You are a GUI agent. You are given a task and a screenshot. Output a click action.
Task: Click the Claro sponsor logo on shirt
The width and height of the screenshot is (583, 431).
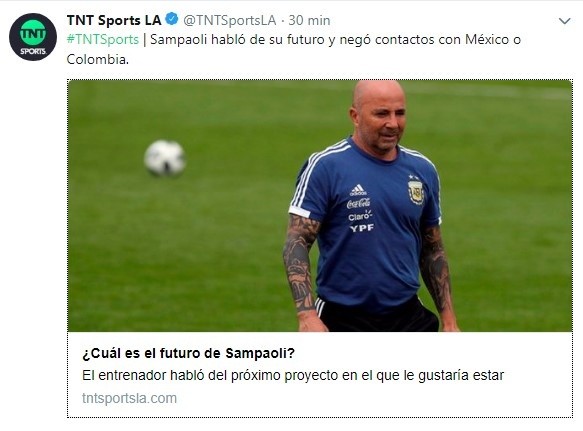tap(360, 216)
